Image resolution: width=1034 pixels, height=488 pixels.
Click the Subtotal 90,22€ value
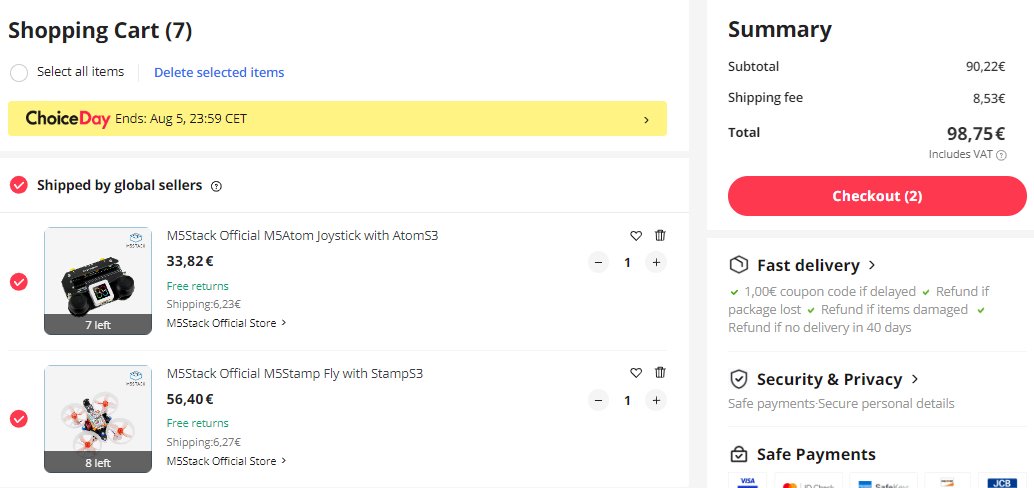point(986,67)
